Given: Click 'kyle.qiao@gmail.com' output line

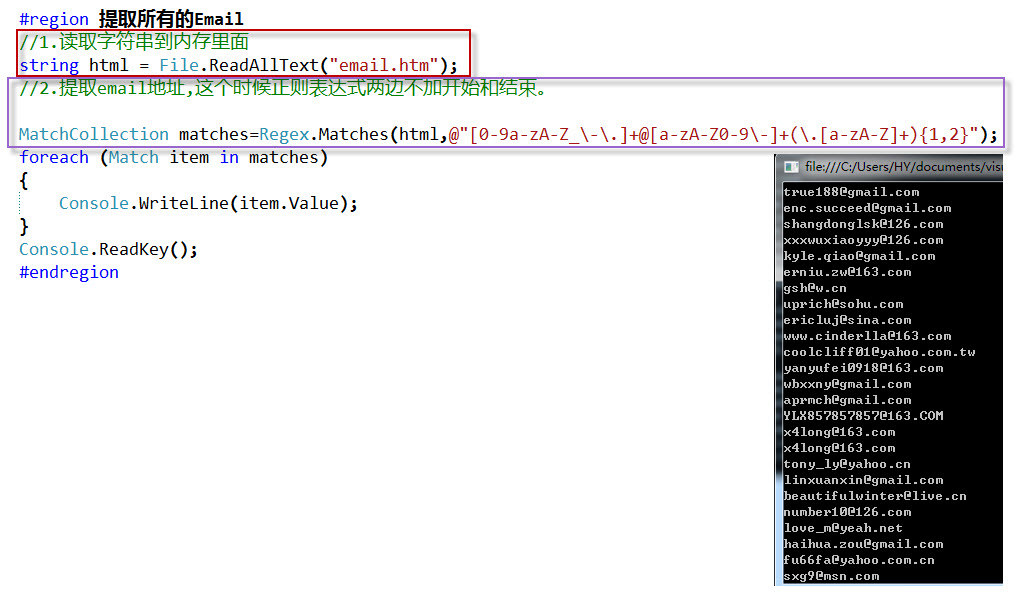Looking at the screenshot, I should [859, 256].
